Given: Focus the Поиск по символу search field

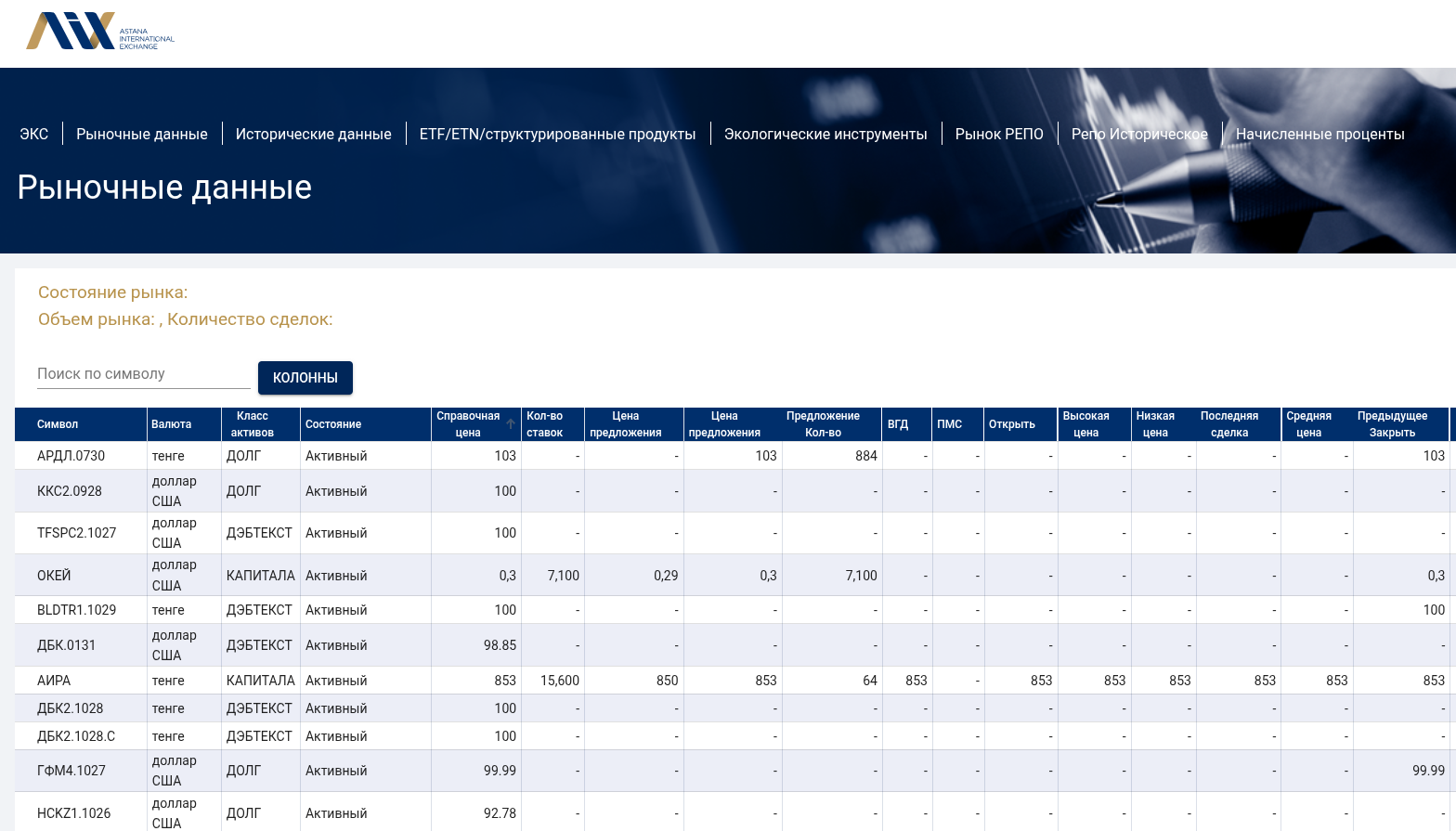Looking at the screenshot, I should click(144, 374).
